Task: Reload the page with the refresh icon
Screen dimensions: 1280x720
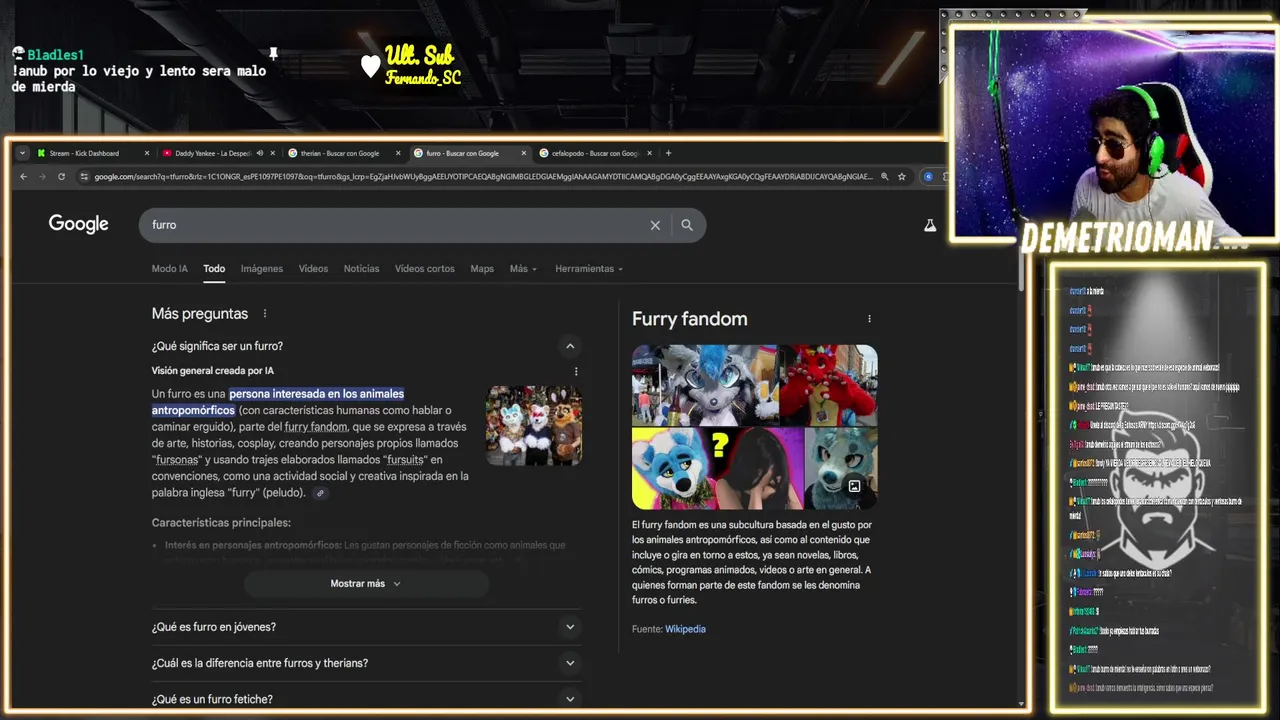Action: click(x=61, y=177)
